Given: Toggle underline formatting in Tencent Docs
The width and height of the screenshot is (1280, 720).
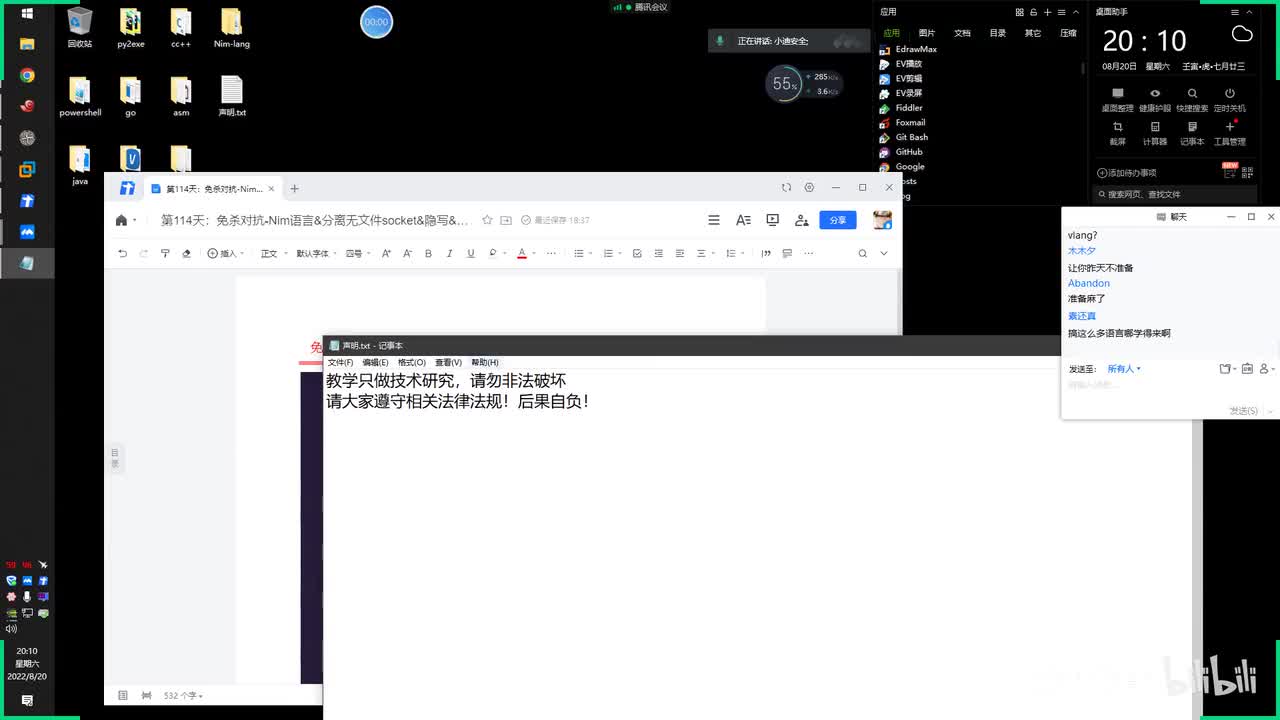Looking at the screenshot, I should (x=470, y=254).
